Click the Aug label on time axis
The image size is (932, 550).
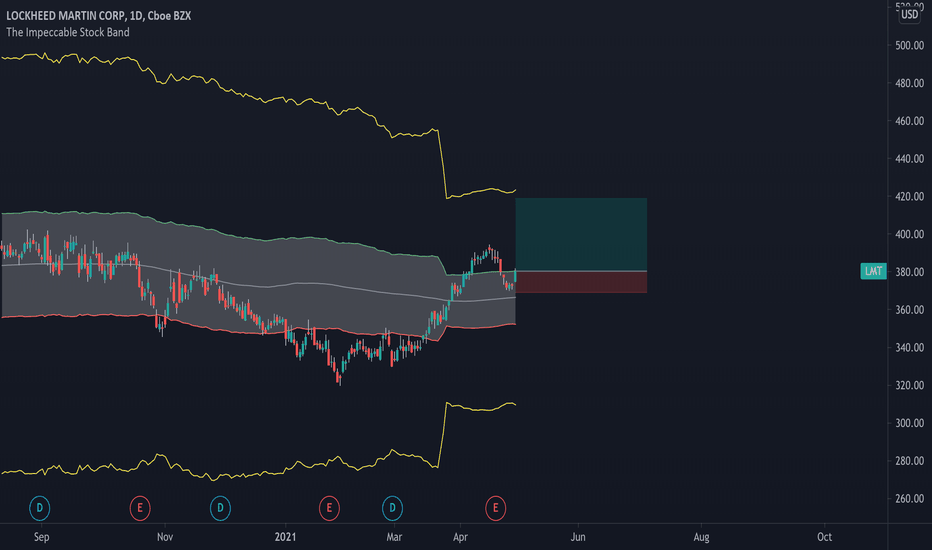pyautogui.click(x=701, y=537)
